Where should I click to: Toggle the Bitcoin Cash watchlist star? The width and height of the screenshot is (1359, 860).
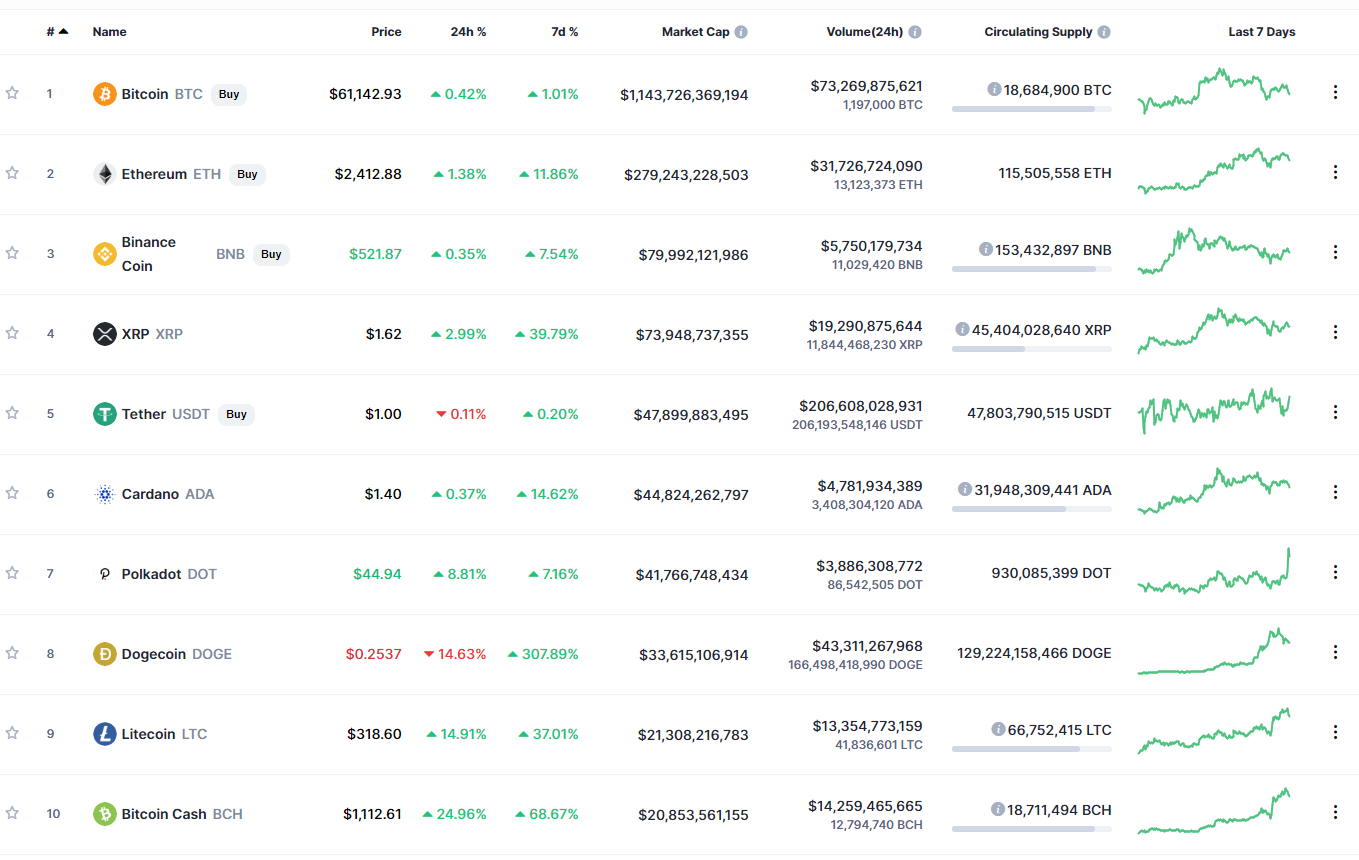(x=12, y=813)
